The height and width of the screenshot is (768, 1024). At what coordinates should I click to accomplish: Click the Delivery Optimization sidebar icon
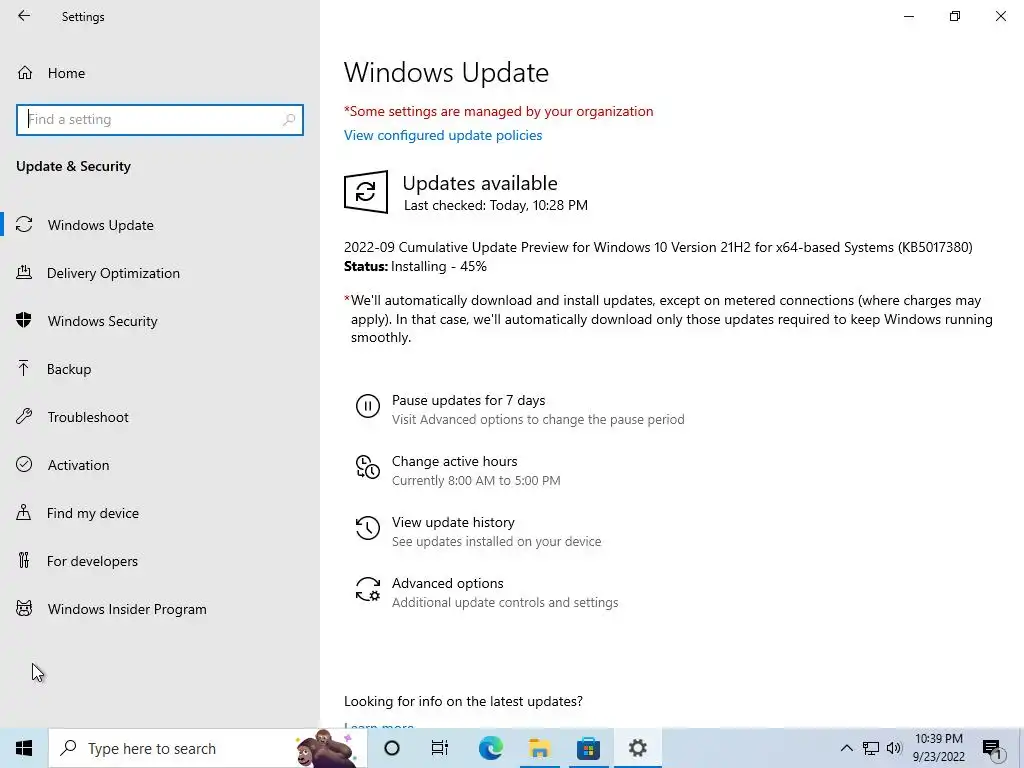[x=24, y=272]
